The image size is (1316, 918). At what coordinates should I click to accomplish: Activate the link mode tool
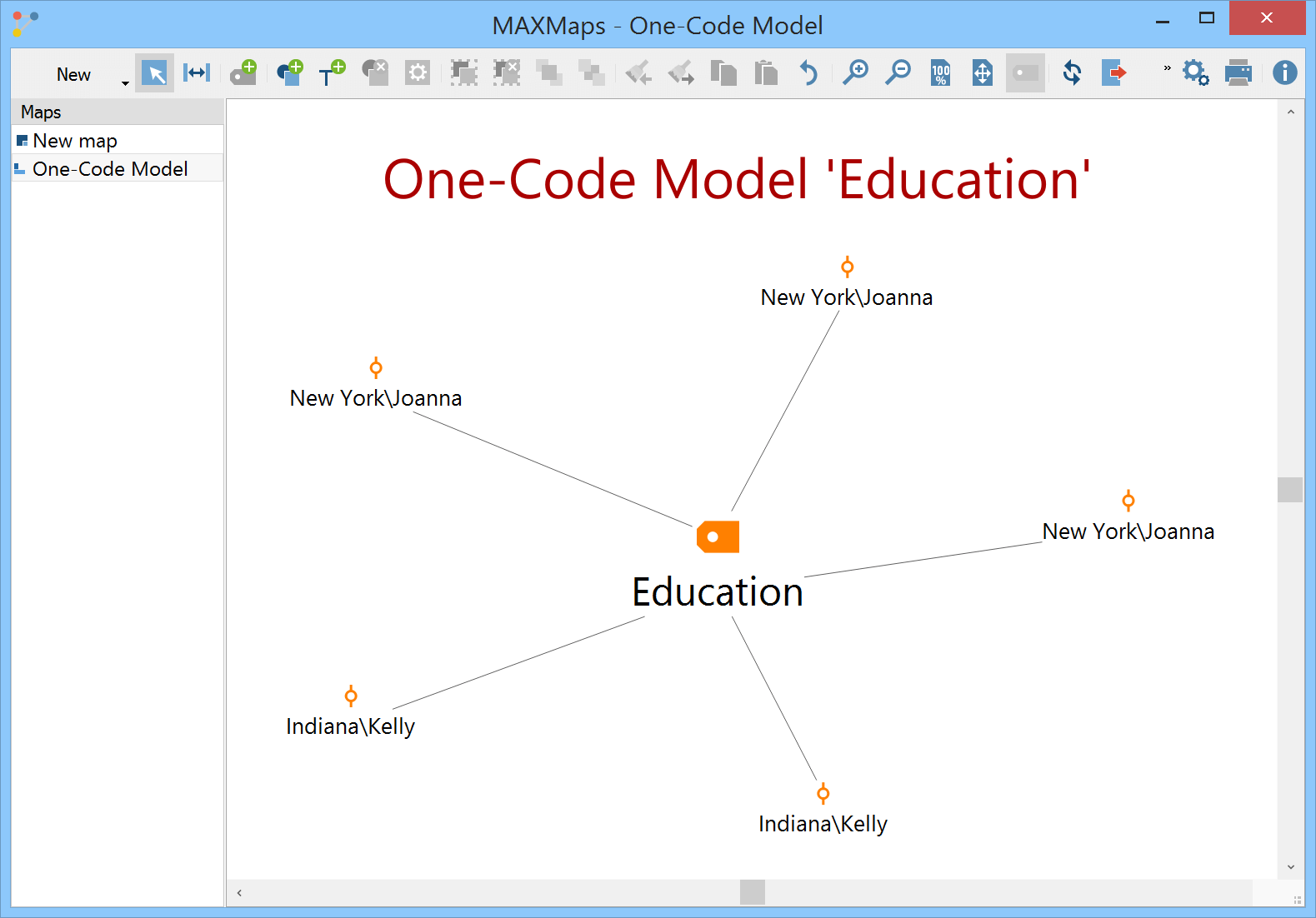(197, 73)
